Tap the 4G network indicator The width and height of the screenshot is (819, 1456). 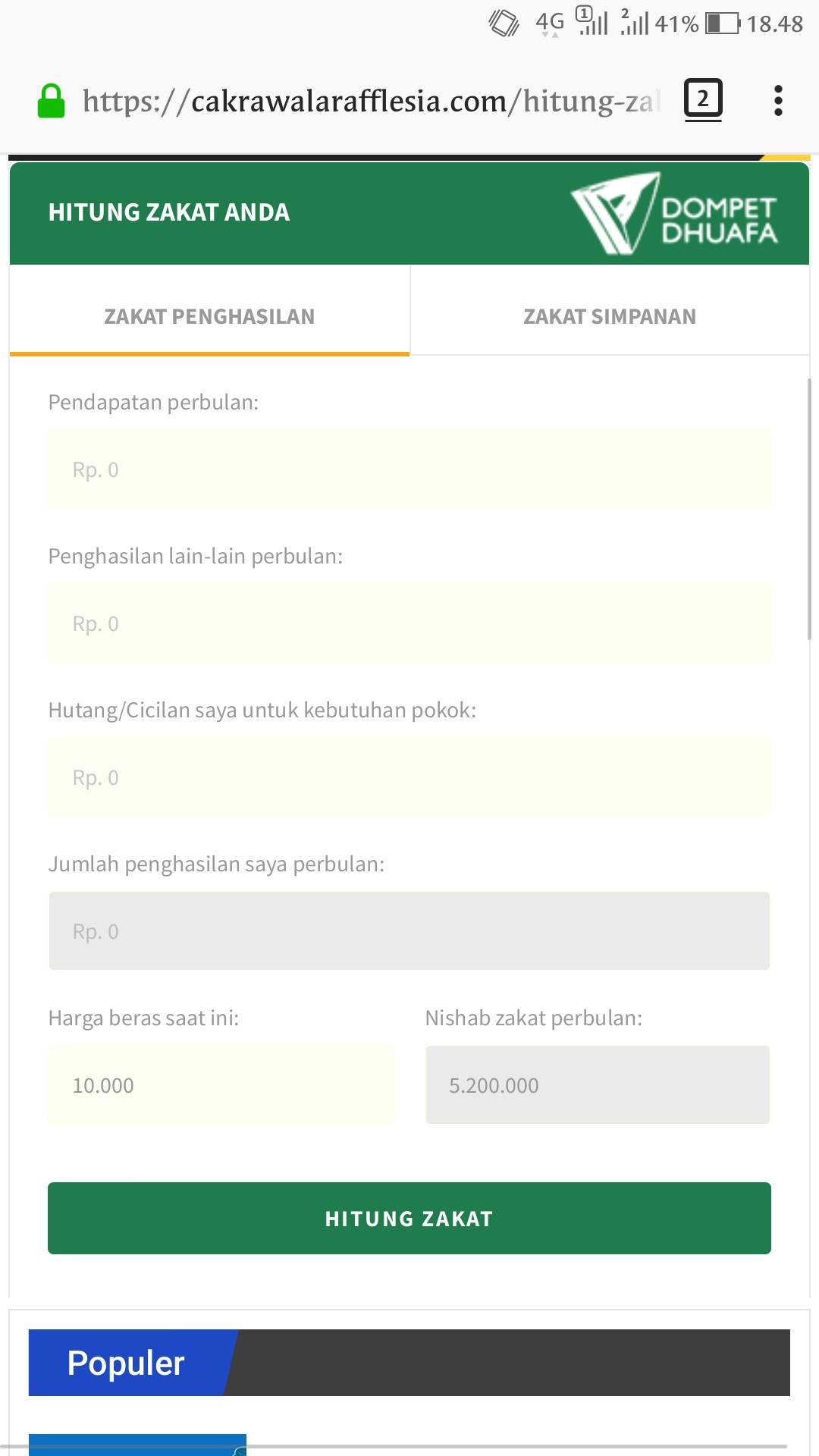click(550, 23)
